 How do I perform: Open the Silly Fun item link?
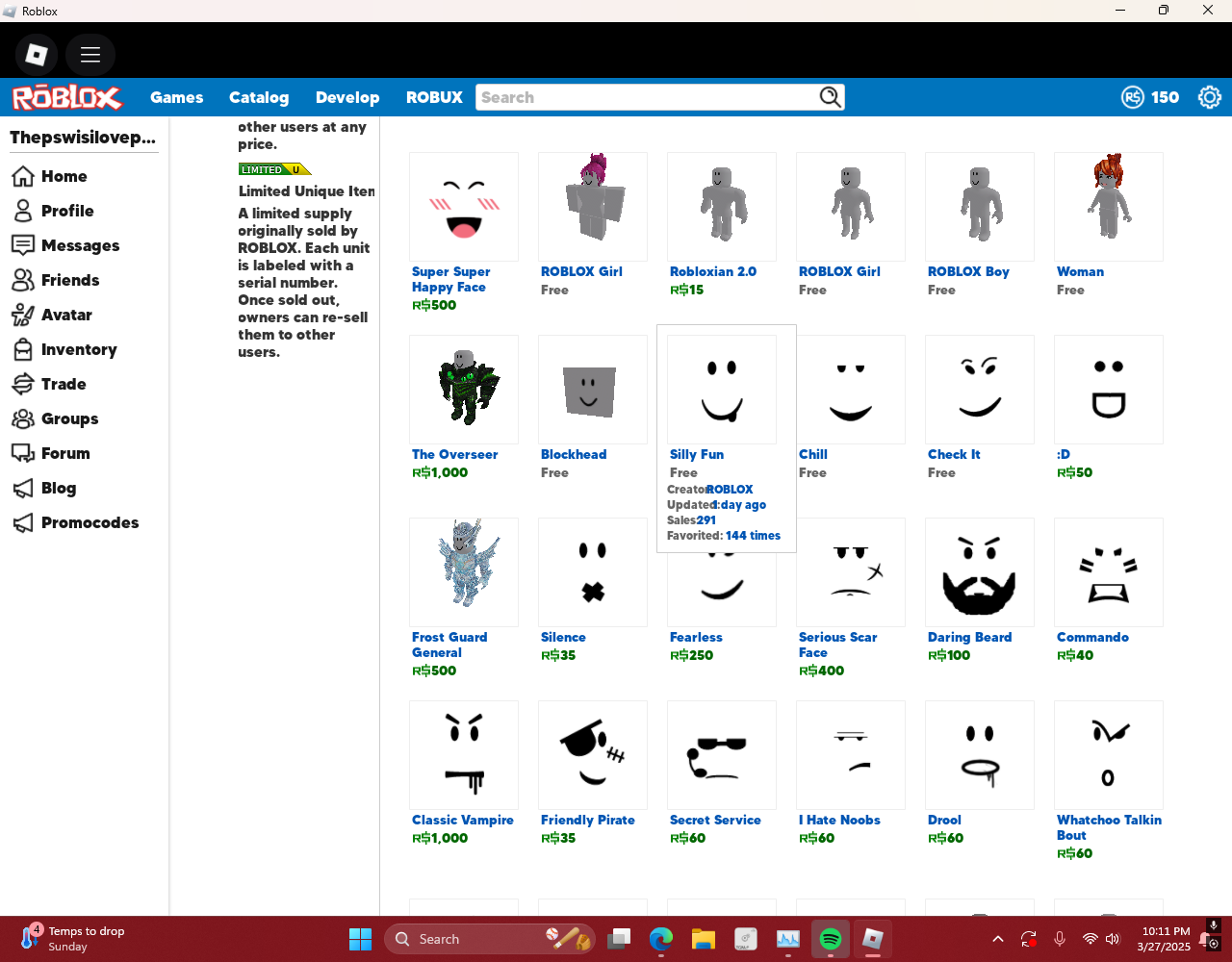coord(697,454)
